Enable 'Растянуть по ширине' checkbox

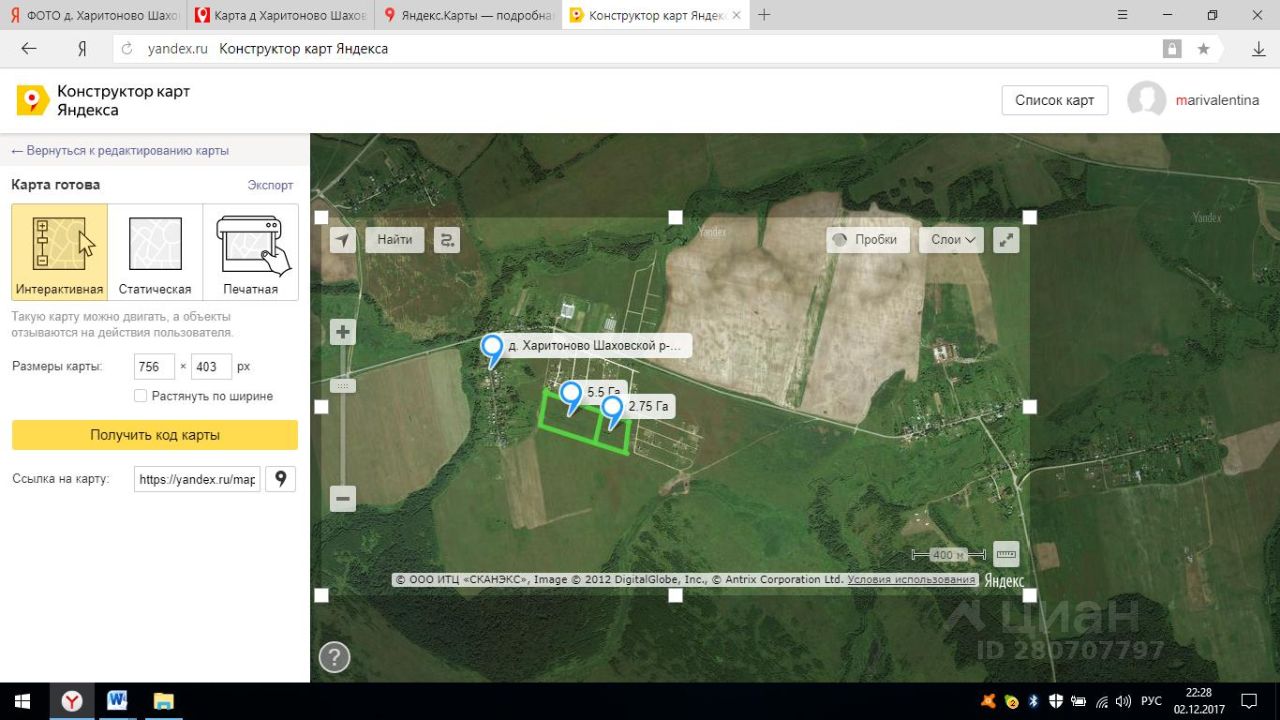click(141, 396)
